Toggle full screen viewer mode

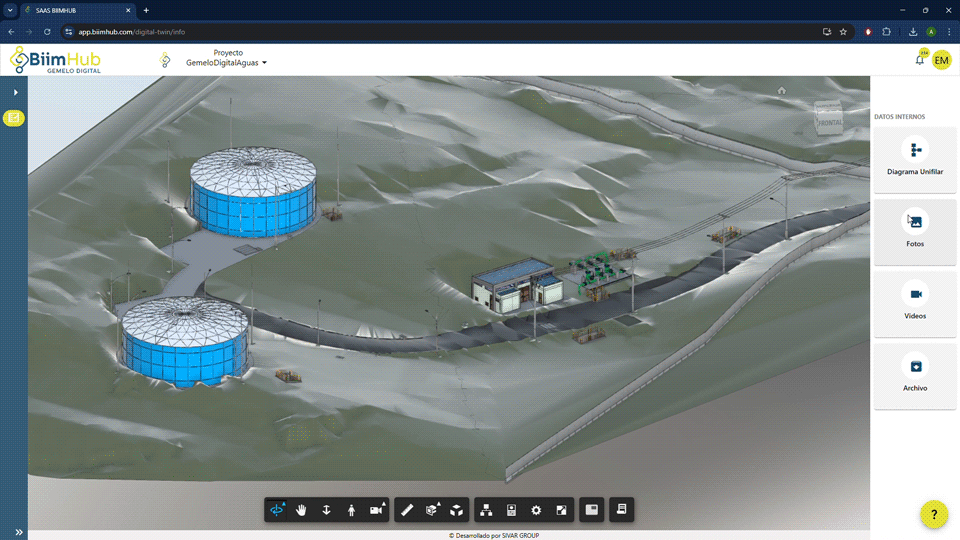[561, 510]
